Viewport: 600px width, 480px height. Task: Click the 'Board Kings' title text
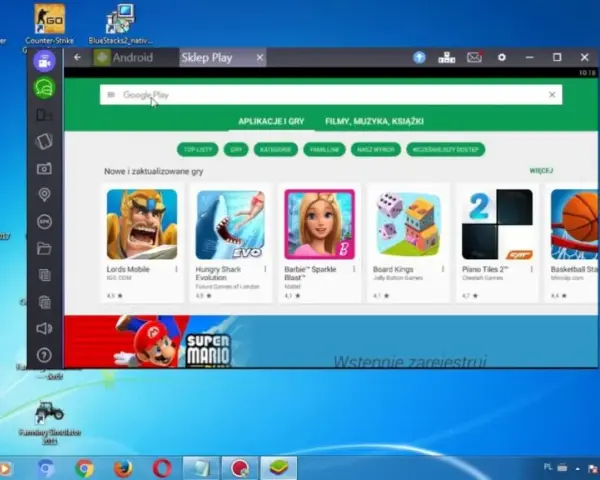pos(393,269)
